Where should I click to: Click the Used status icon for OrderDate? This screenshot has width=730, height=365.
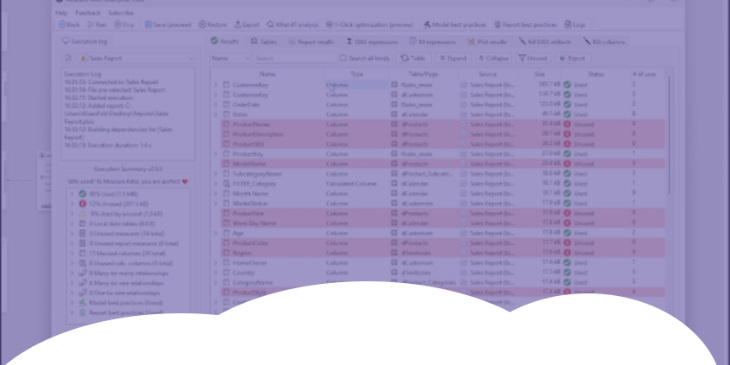(567, 105)
